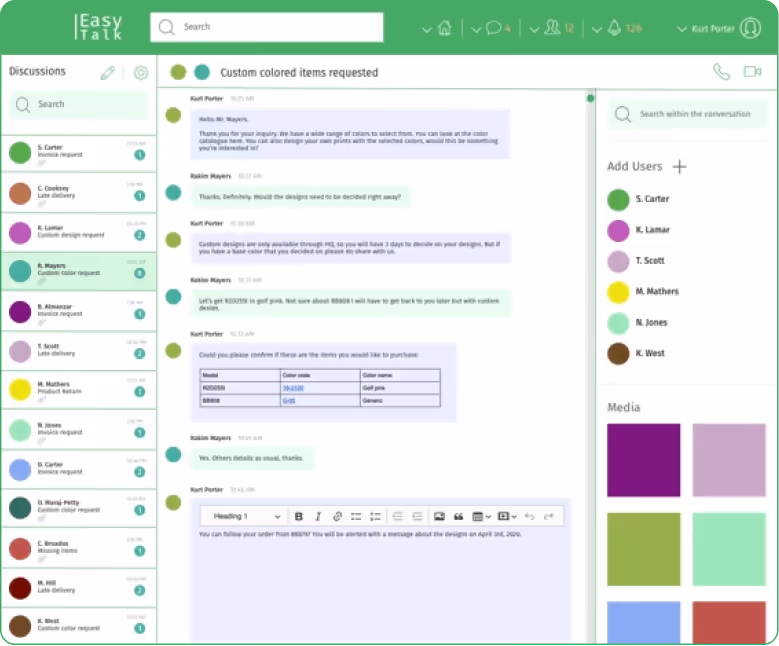Image resolution: width=779 pixels, height=646 pixels.
Task: Toggle italic formatting in the message editor
Action: (x=318, y=516)
